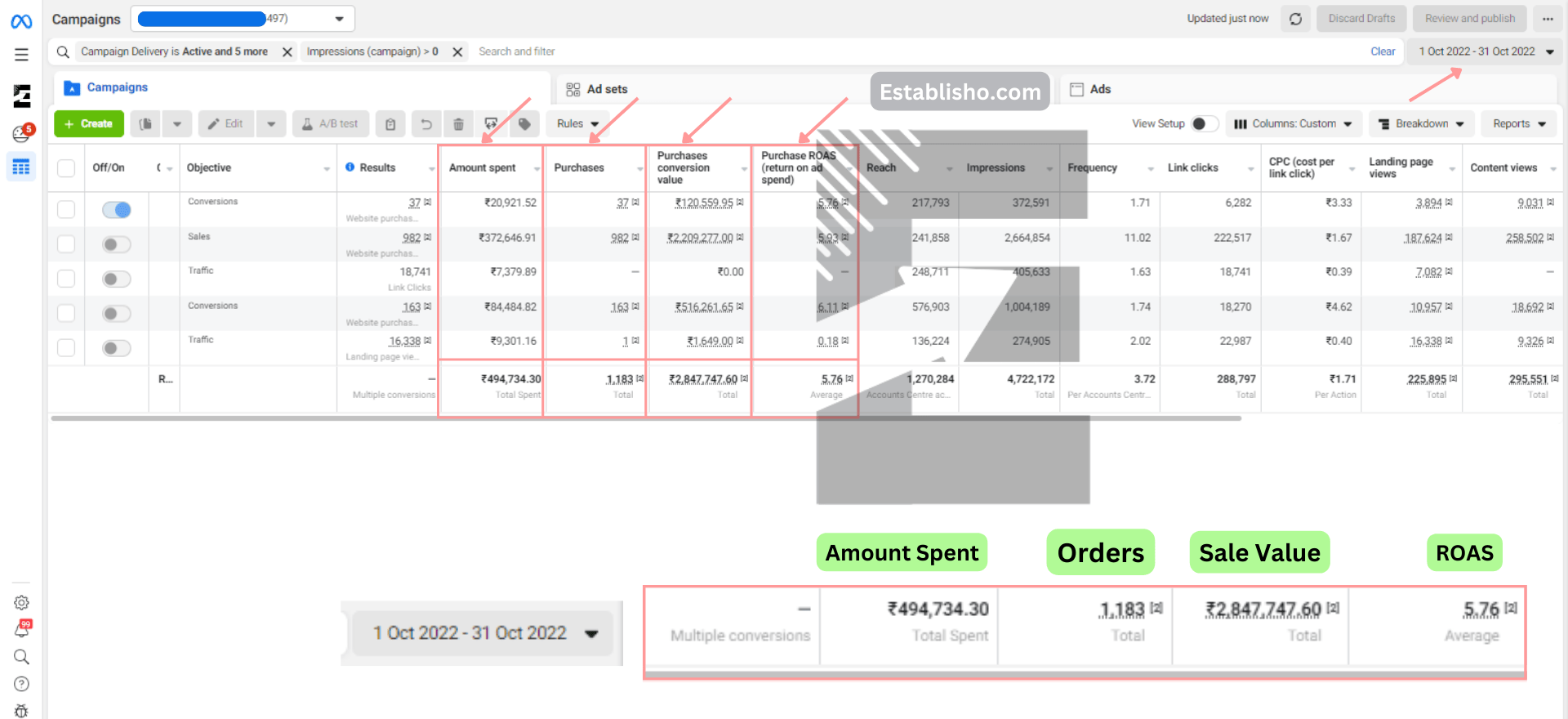Turn off the first Conversions campaign toggle

point(117,210)
